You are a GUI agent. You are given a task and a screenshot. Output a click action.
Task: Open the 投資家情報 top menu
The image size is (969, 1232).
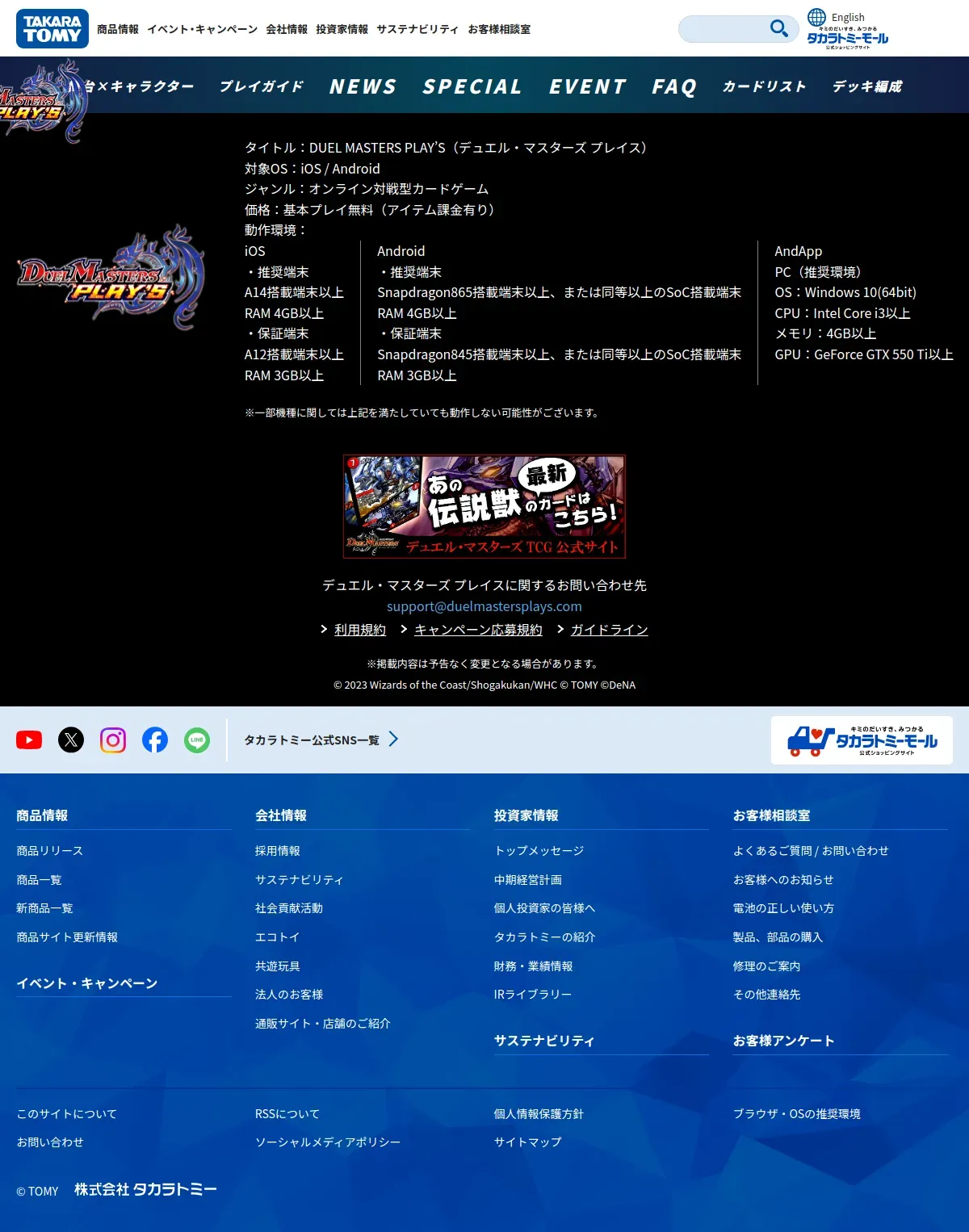click(342, 29)
